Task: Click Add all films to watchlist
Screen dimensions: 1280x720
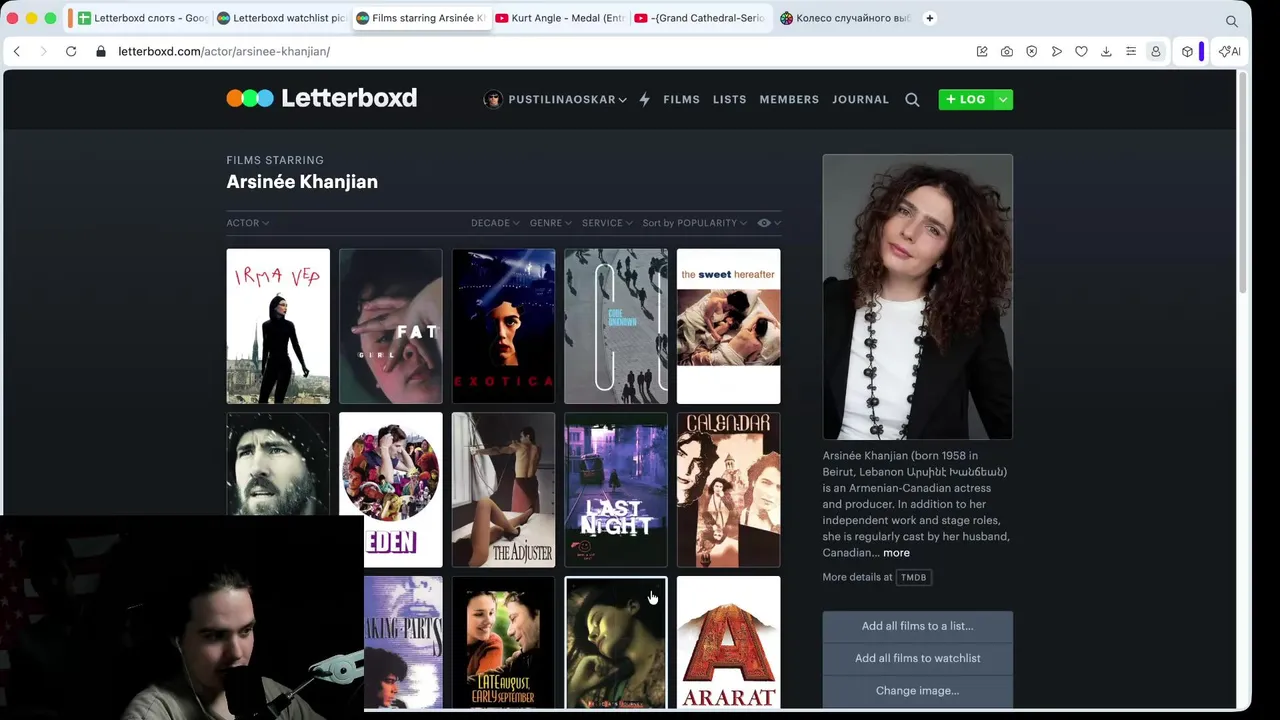Action: tap(917, 658)
